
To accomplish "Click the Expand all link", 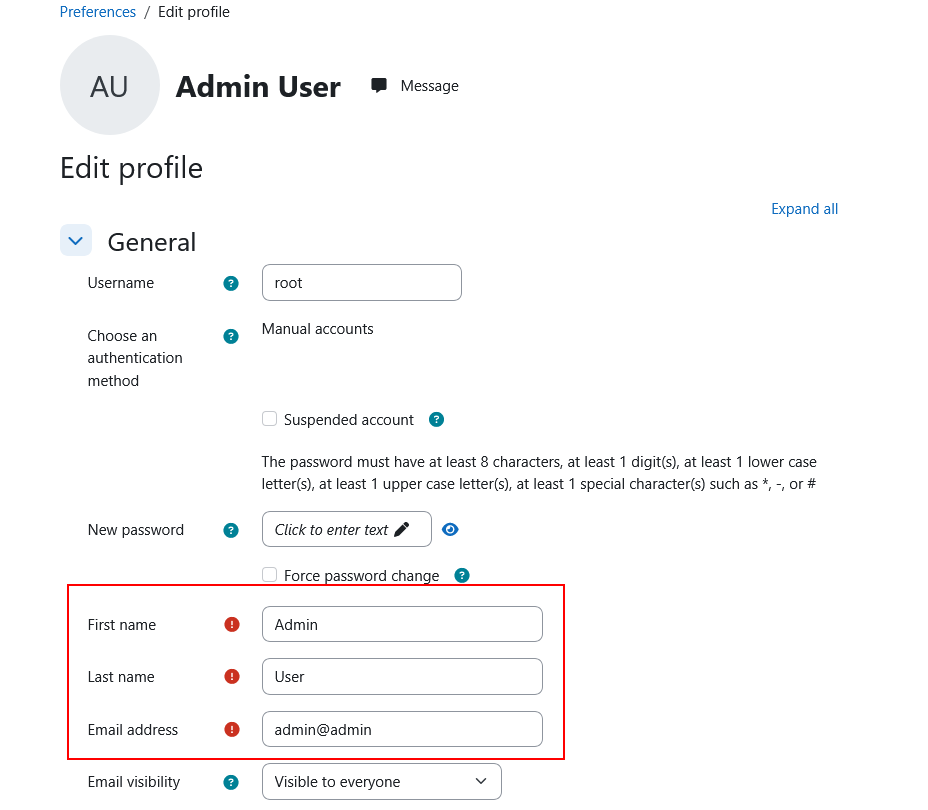I will [804, 209].
